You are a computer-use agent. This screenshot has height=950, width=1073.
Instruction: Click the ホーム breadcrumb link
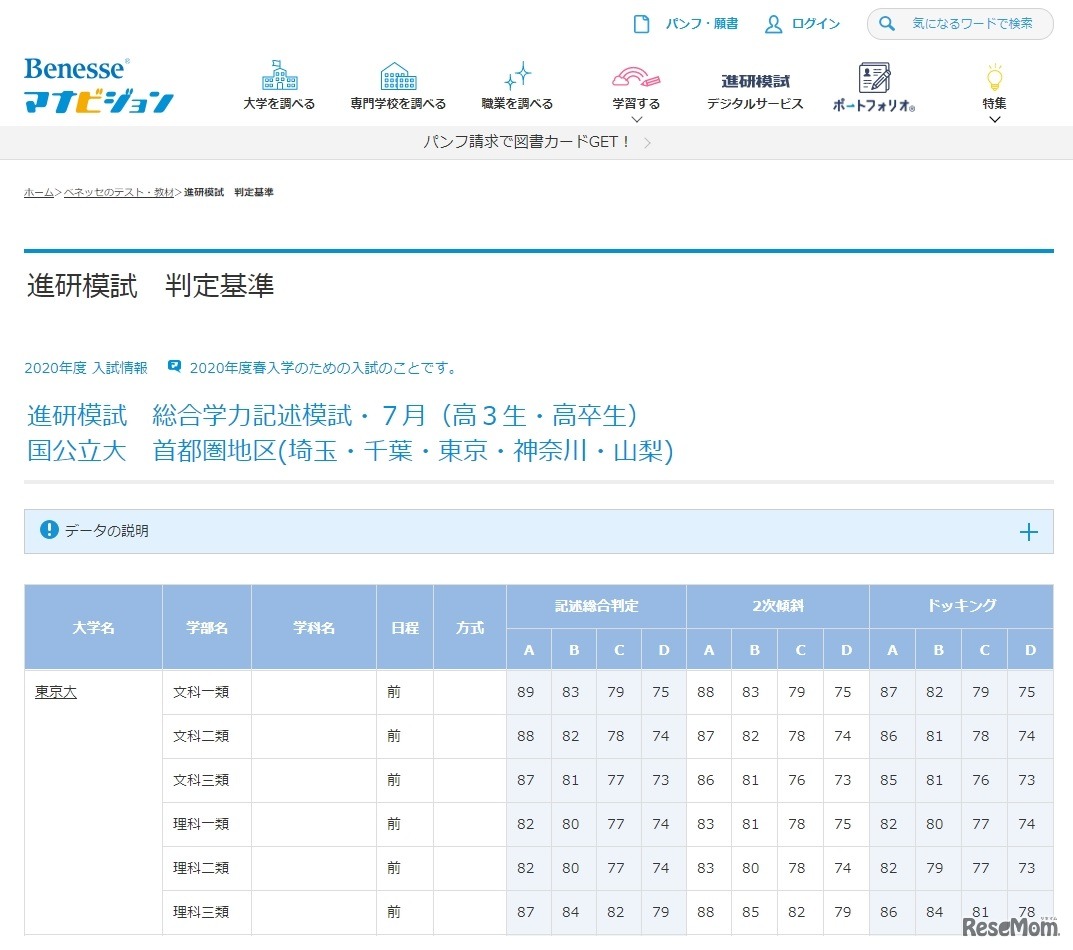pos(39,192)
